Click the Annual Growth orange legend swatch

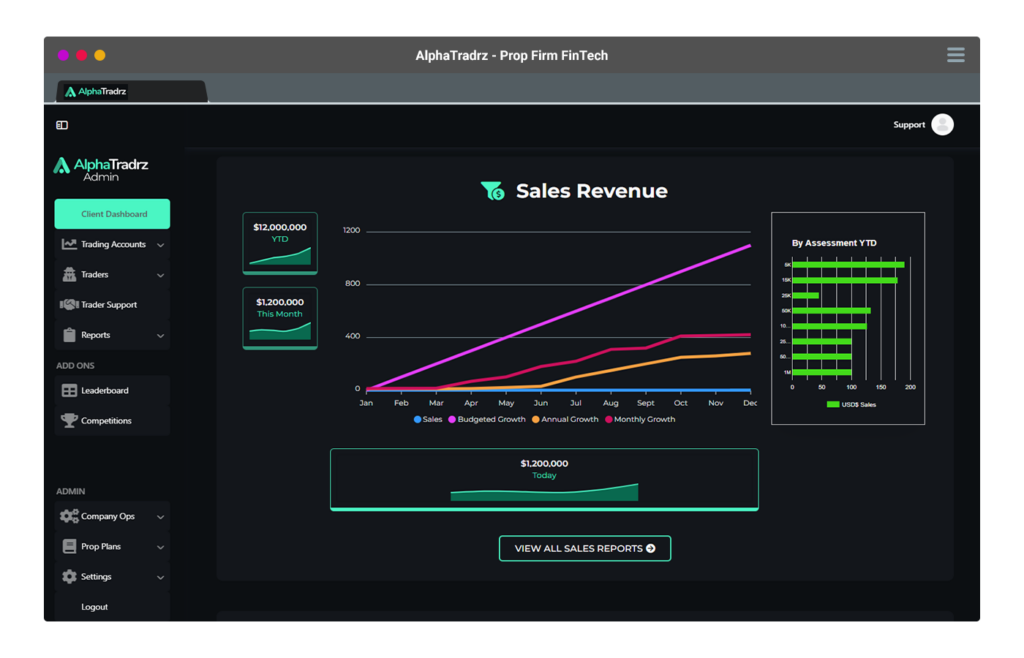(x=536, y=420)
